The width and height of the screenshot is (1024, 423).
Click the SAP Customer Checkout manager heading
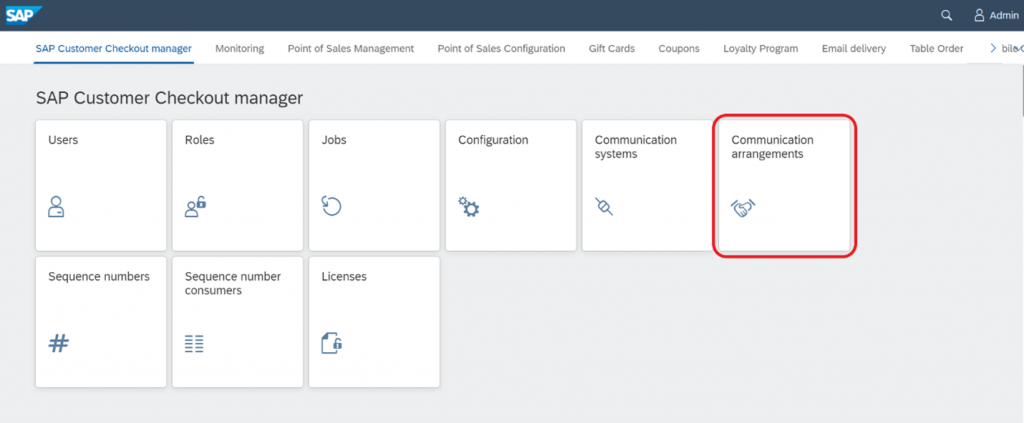pyautogui.click(x=170, y=99)
